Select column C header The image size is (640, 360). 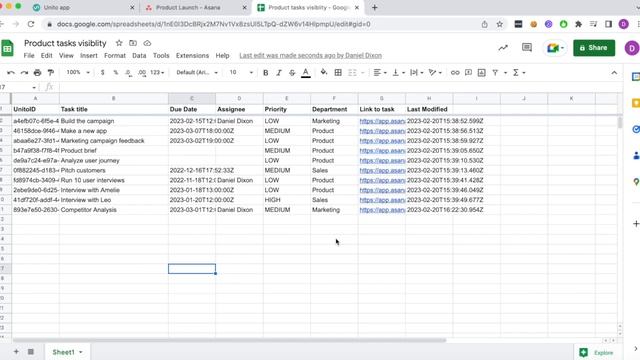[192, 98]
